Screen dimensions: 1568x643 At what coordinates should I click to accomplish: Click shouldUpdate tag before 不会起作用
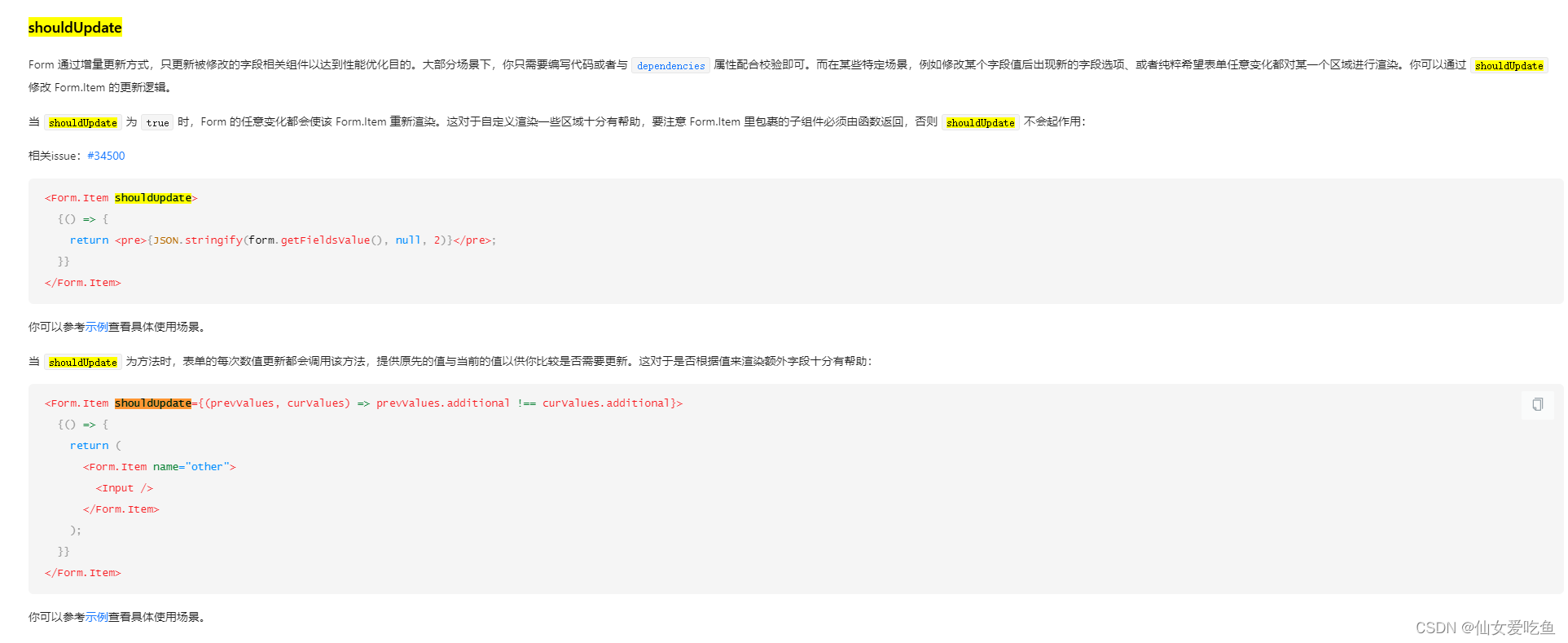[980, 122]
